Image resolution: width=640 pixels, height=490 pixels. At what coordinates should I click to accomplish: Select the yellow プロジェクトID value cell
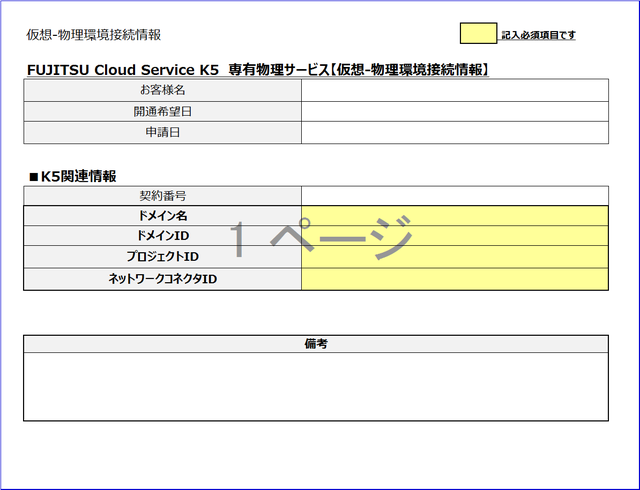pos(455,257)
